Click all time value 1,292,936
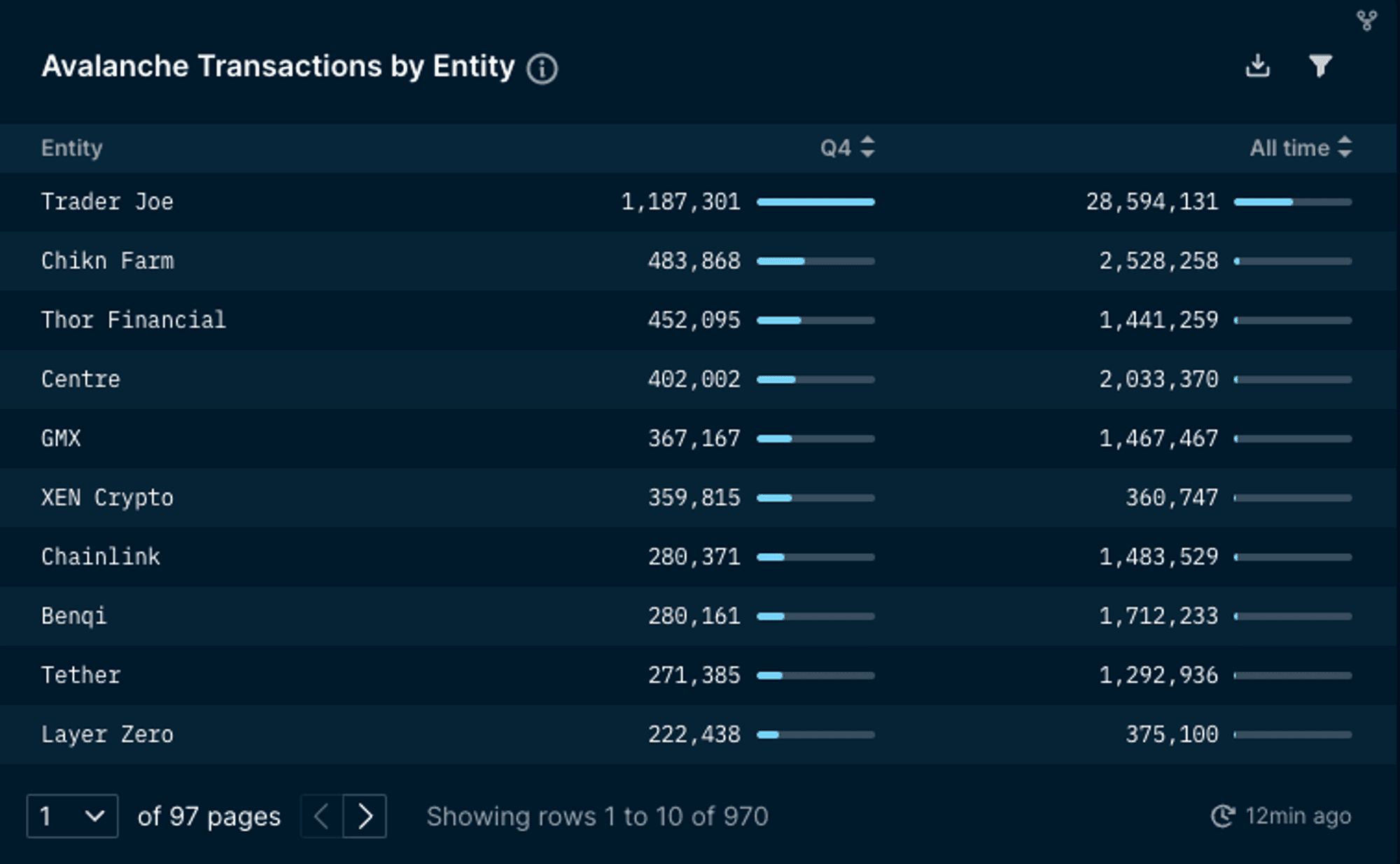Screen dimensions: 1400x864 pyautogui.click(x=1158, y=675)
